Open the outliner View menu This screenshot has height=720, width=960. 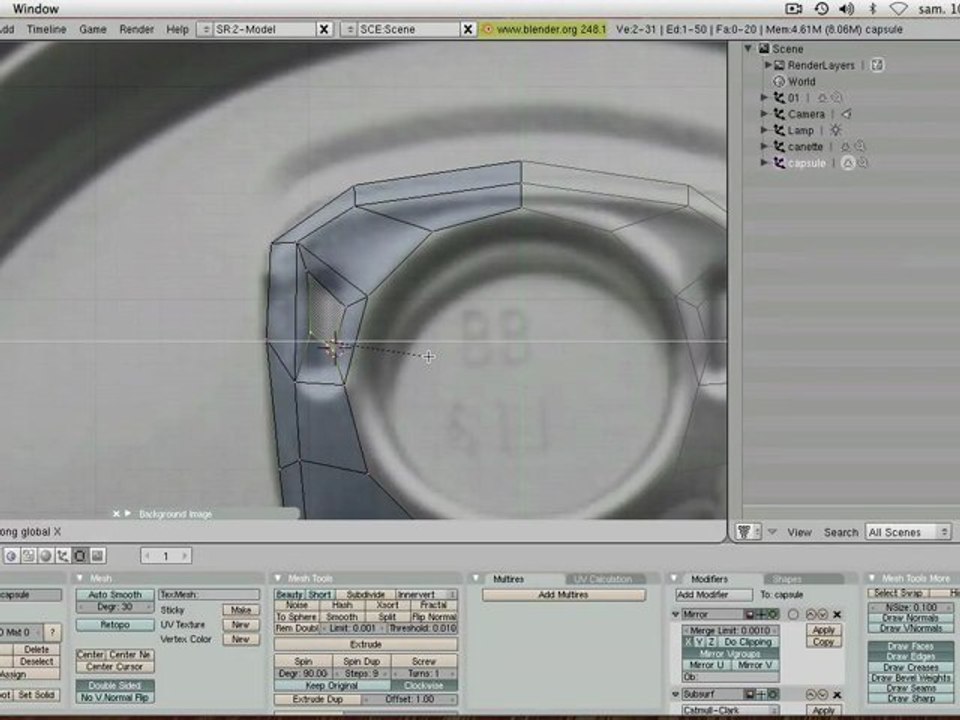tap(799, 532)
